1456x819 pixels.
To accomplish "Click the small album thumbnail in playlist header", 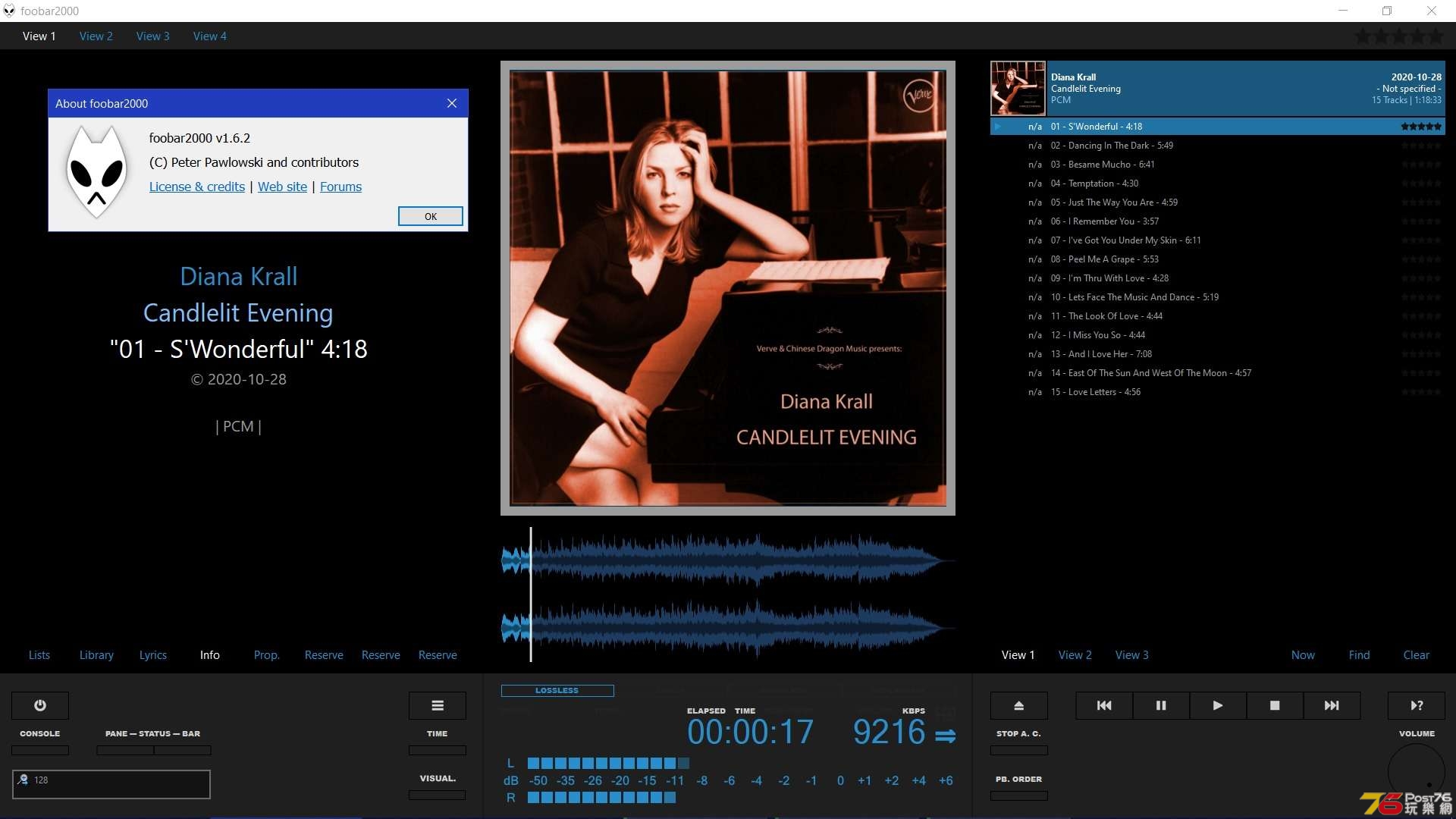I will coord(1018,89).
